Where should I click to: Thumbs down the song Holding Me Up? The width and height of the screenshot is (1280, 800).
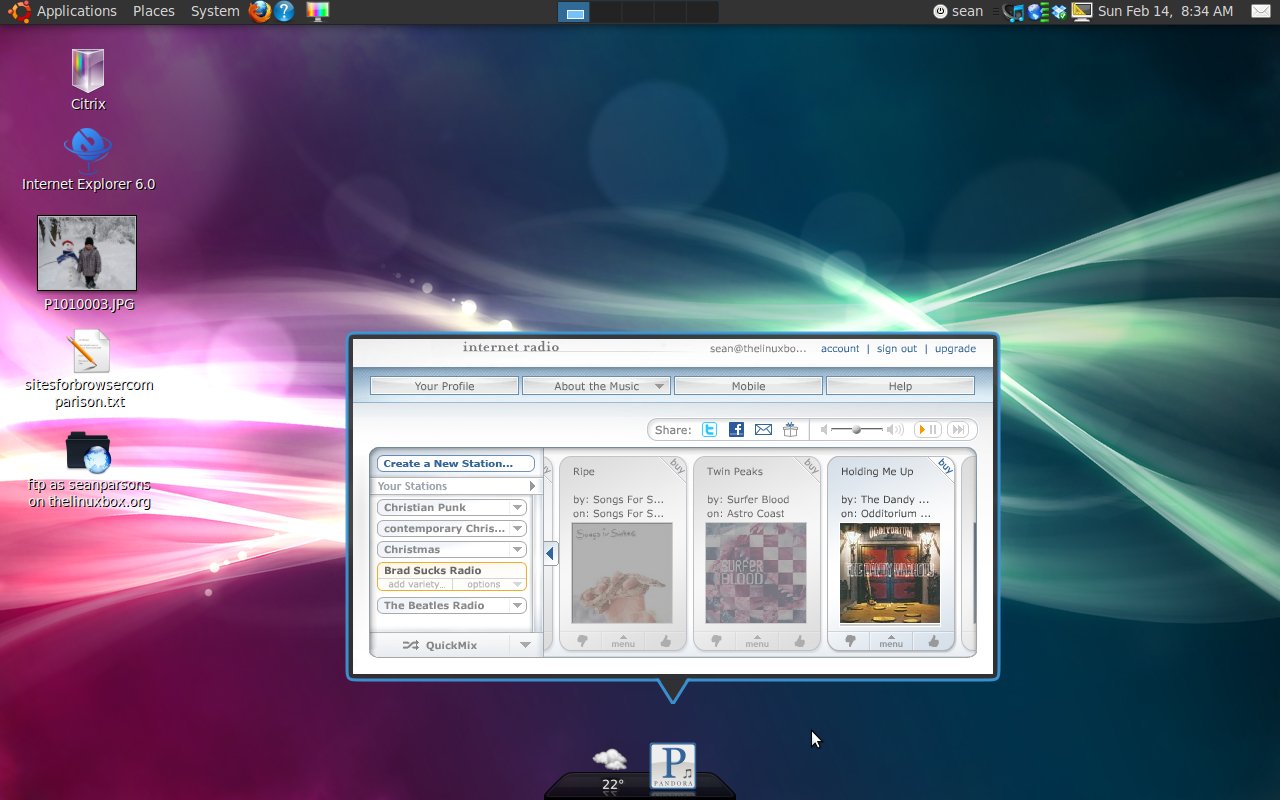[849, 641]
